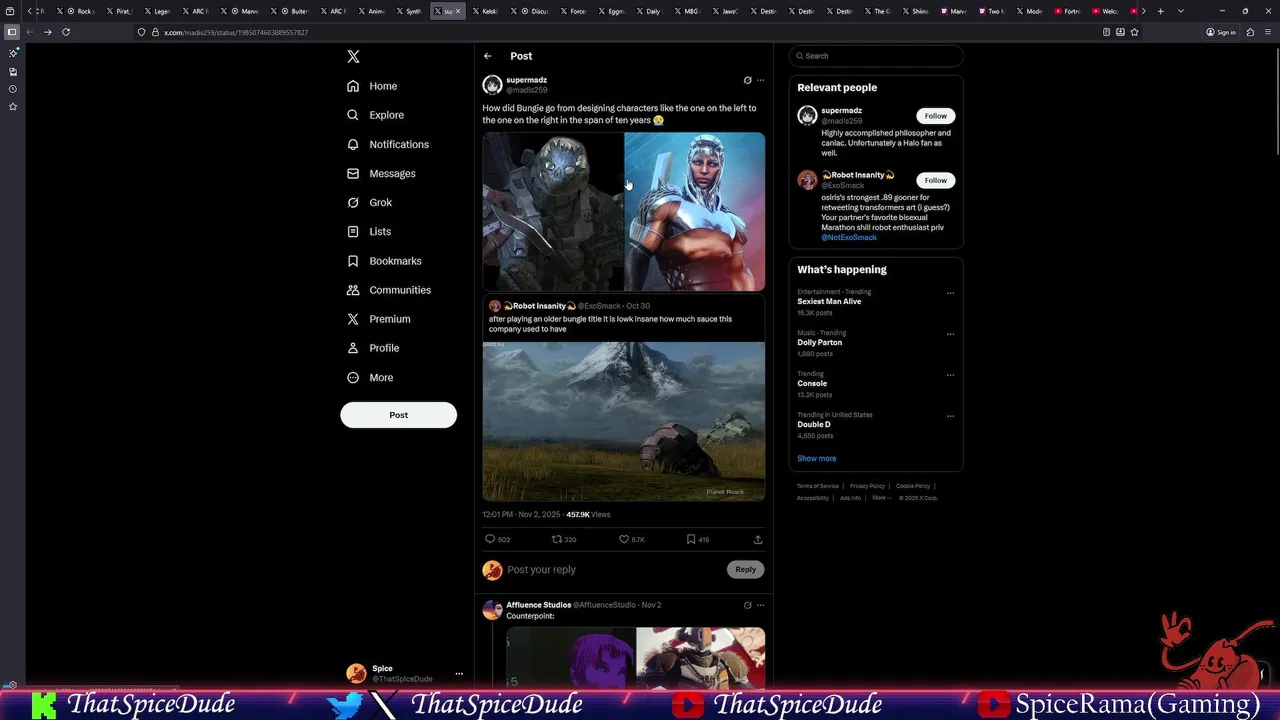Open options for Dolly Parton trend
1280x720 pixels.
pyautogui.click(x=950, y=334)
